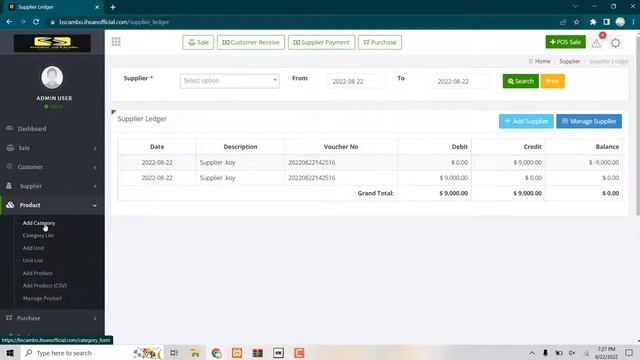
Task: Click the orange Print button
Action: [552, 81]
